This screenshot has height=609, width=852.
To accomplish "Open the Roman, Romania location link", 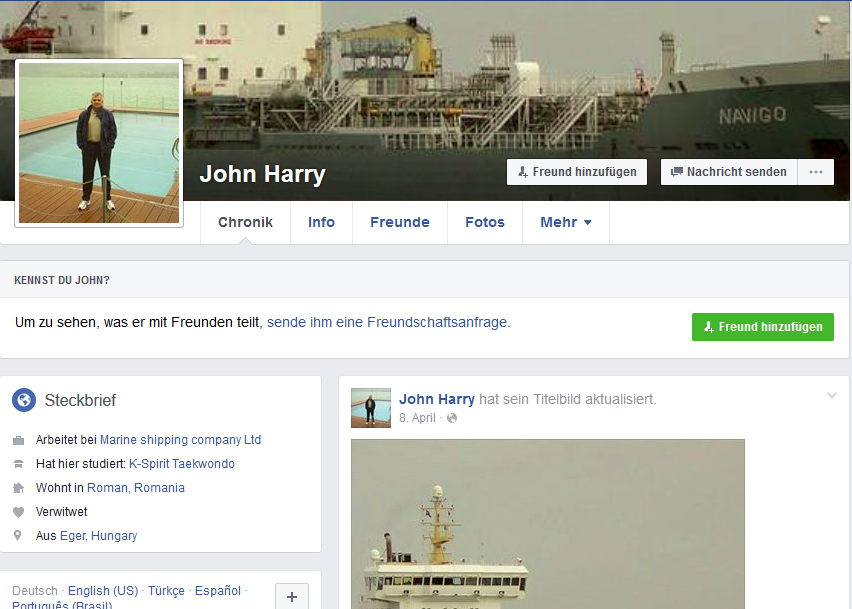I will [136, 487].
